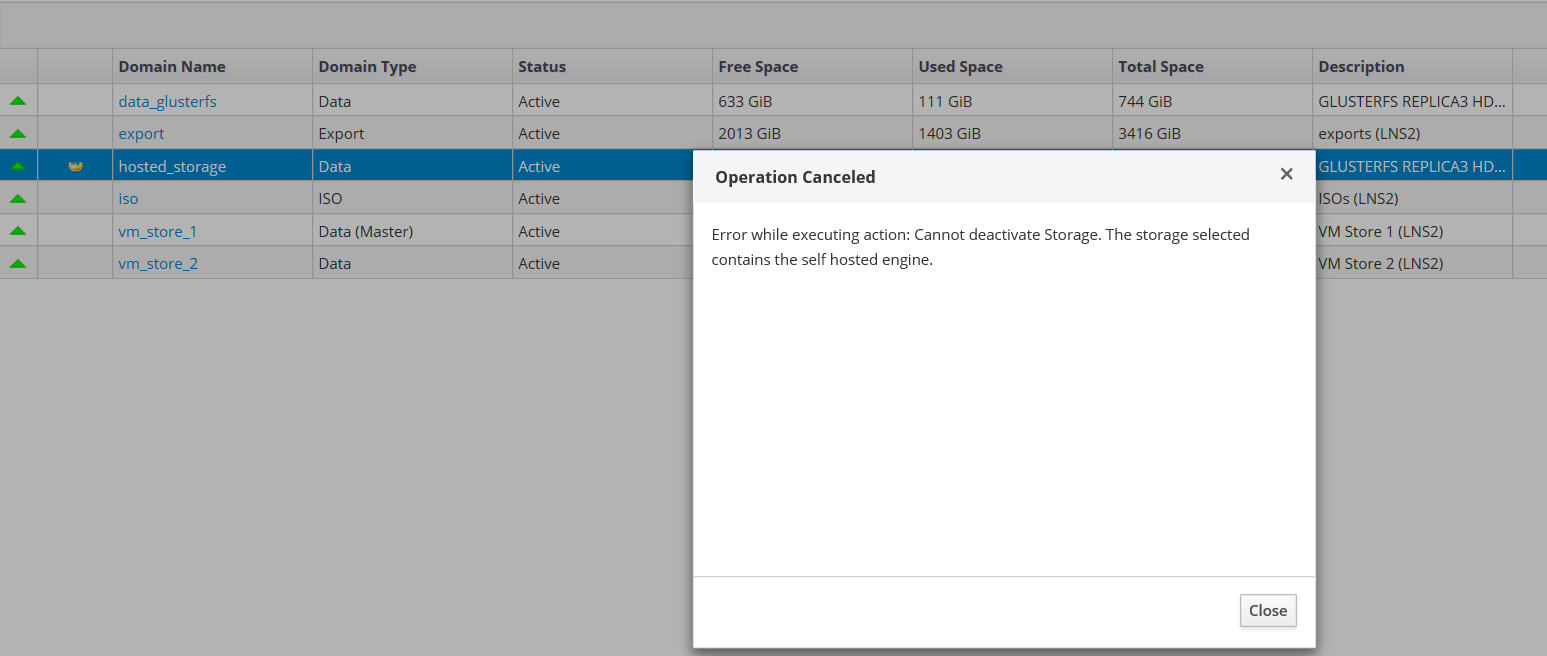
Task: Open the export domain link
Action: pyautogui.click(x=141, y=134)
